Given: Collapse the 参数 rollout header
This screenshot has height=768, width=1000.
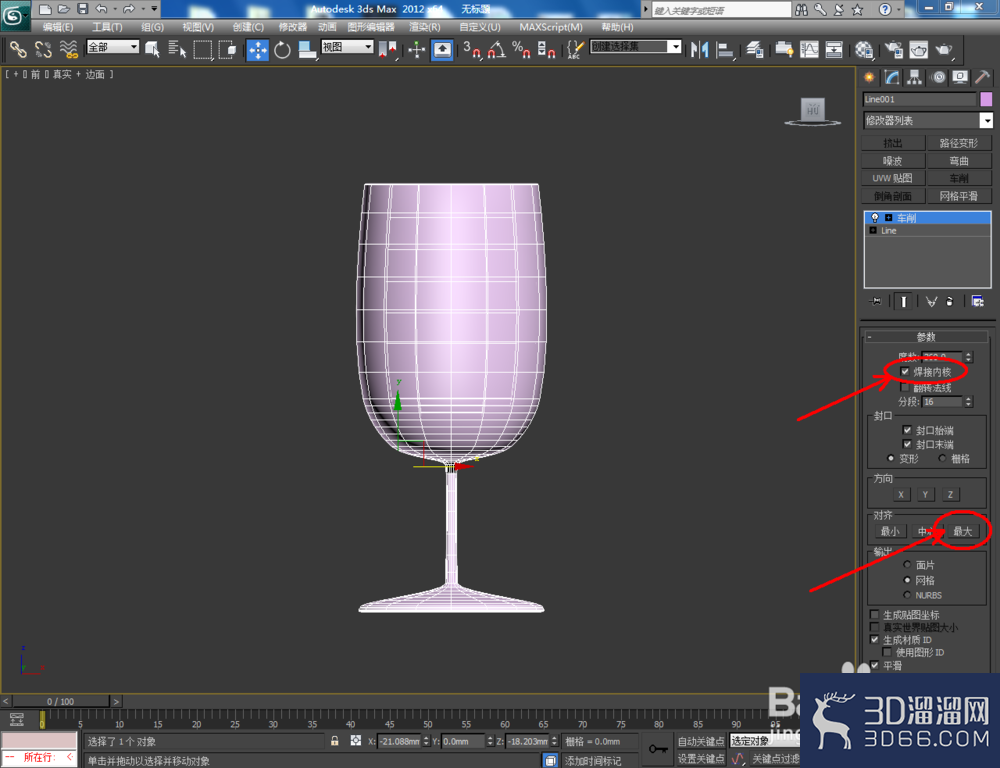Looking at the screenshot, I should (927, 337).
